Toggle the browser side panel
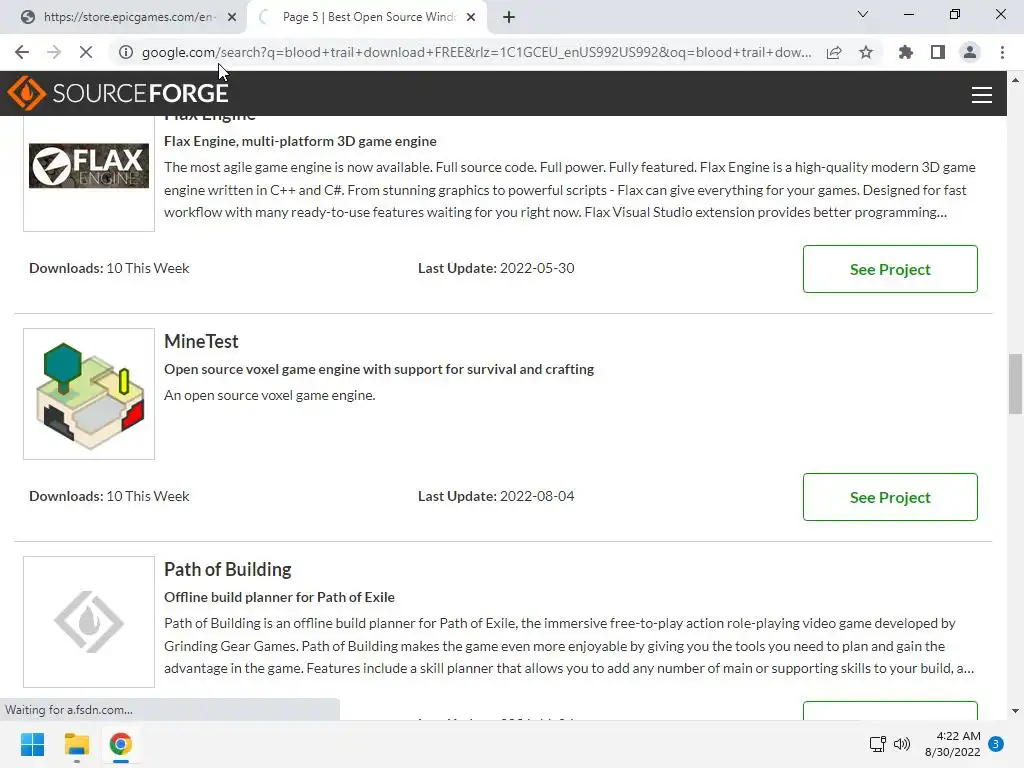This screenshot has width=1024, height=768. (x=938, y=52)
